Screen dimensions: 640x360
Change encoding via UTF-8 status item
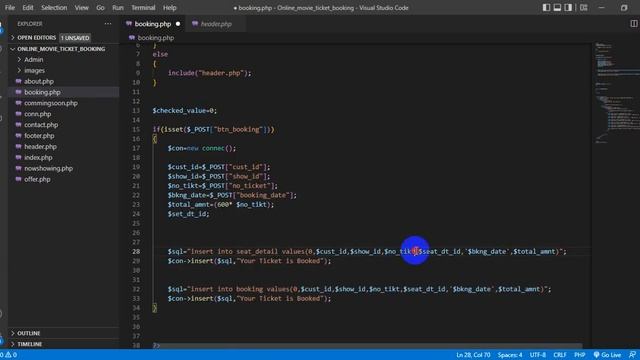click(x=538, y=355)
